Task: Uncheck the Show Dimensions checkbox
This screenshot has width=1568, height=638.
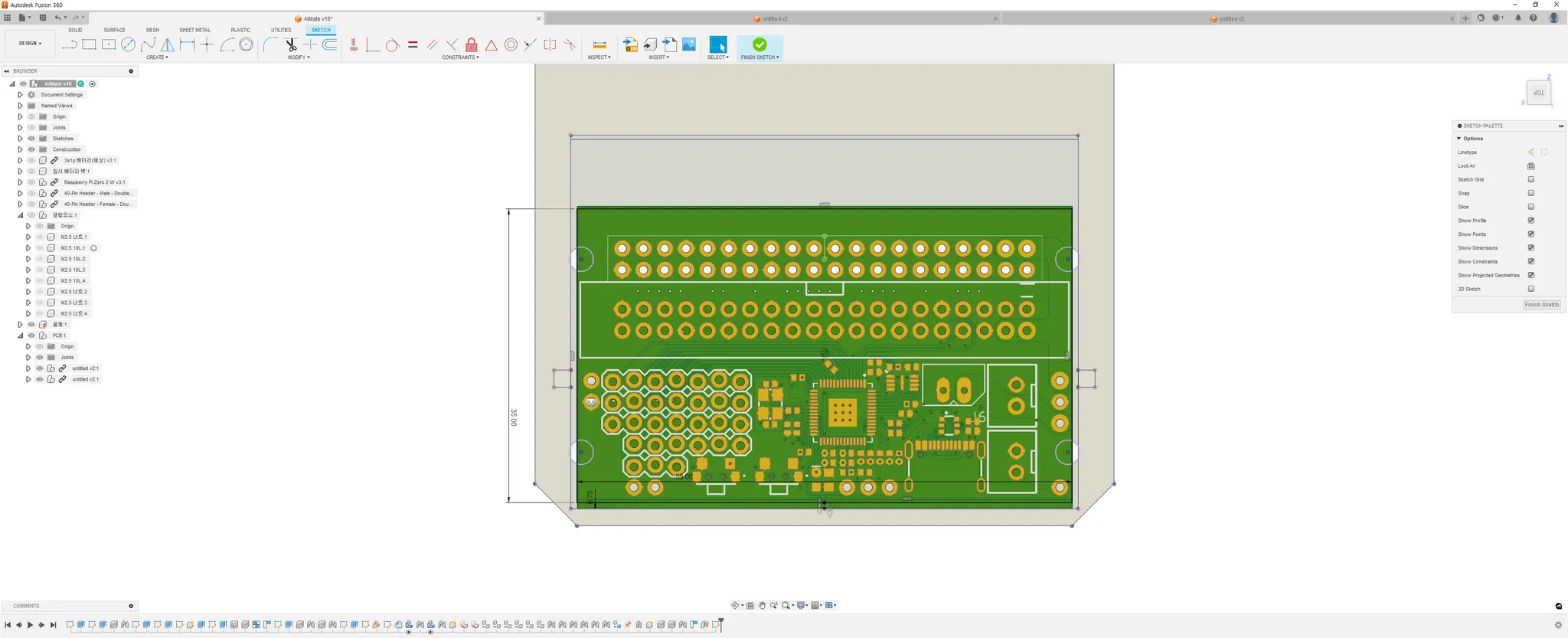Action: [x=1531, y=248]
